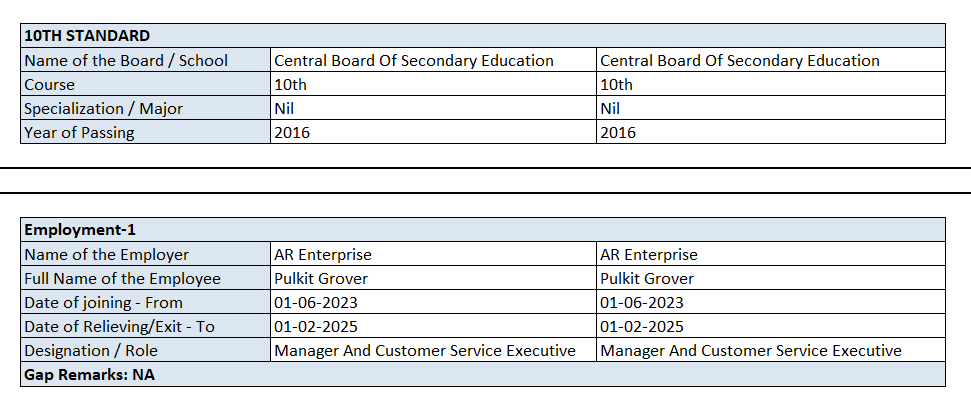Select the rightmost column '2016' year cell
971x407 pixels.
tap(618, 132)
